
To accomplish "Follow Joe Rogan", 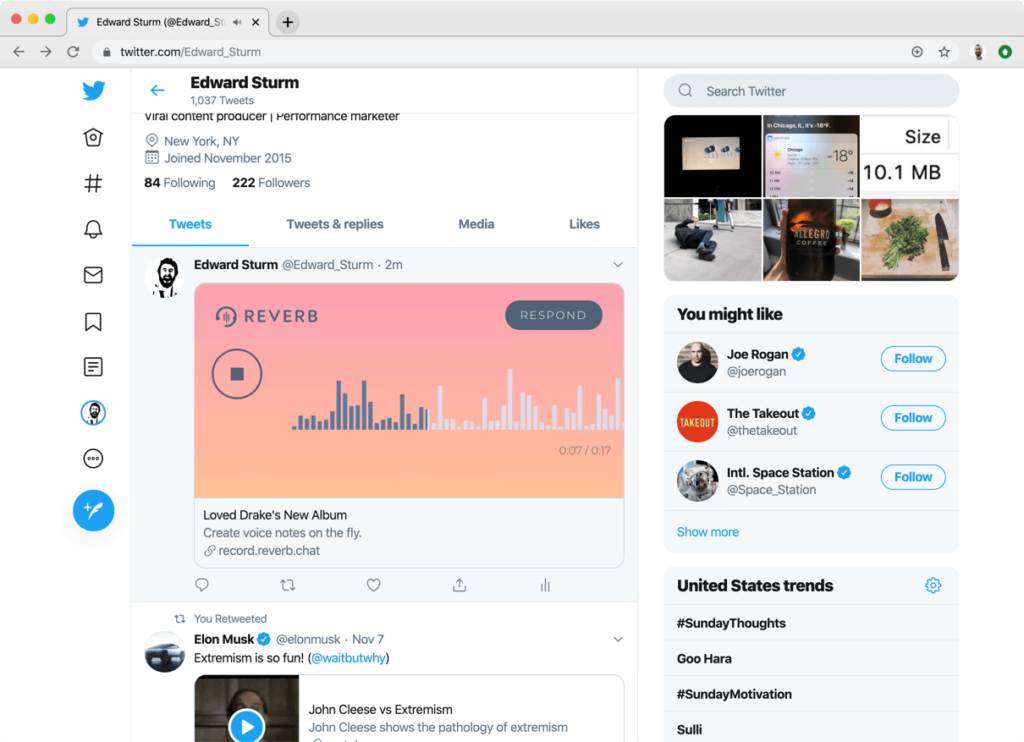I will click(913, 359).
